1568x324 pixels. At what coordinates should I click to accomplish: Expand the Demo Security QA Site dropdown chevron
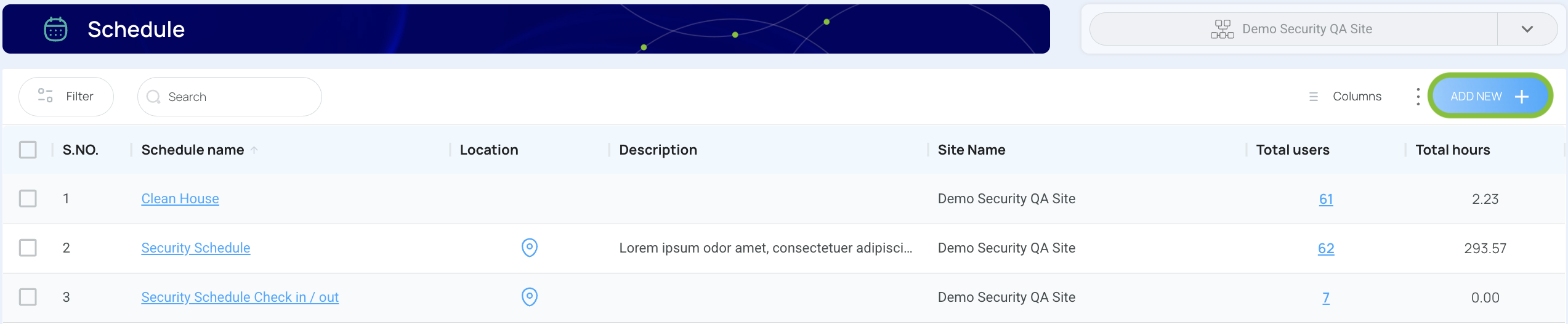[x=1527, y=29]
